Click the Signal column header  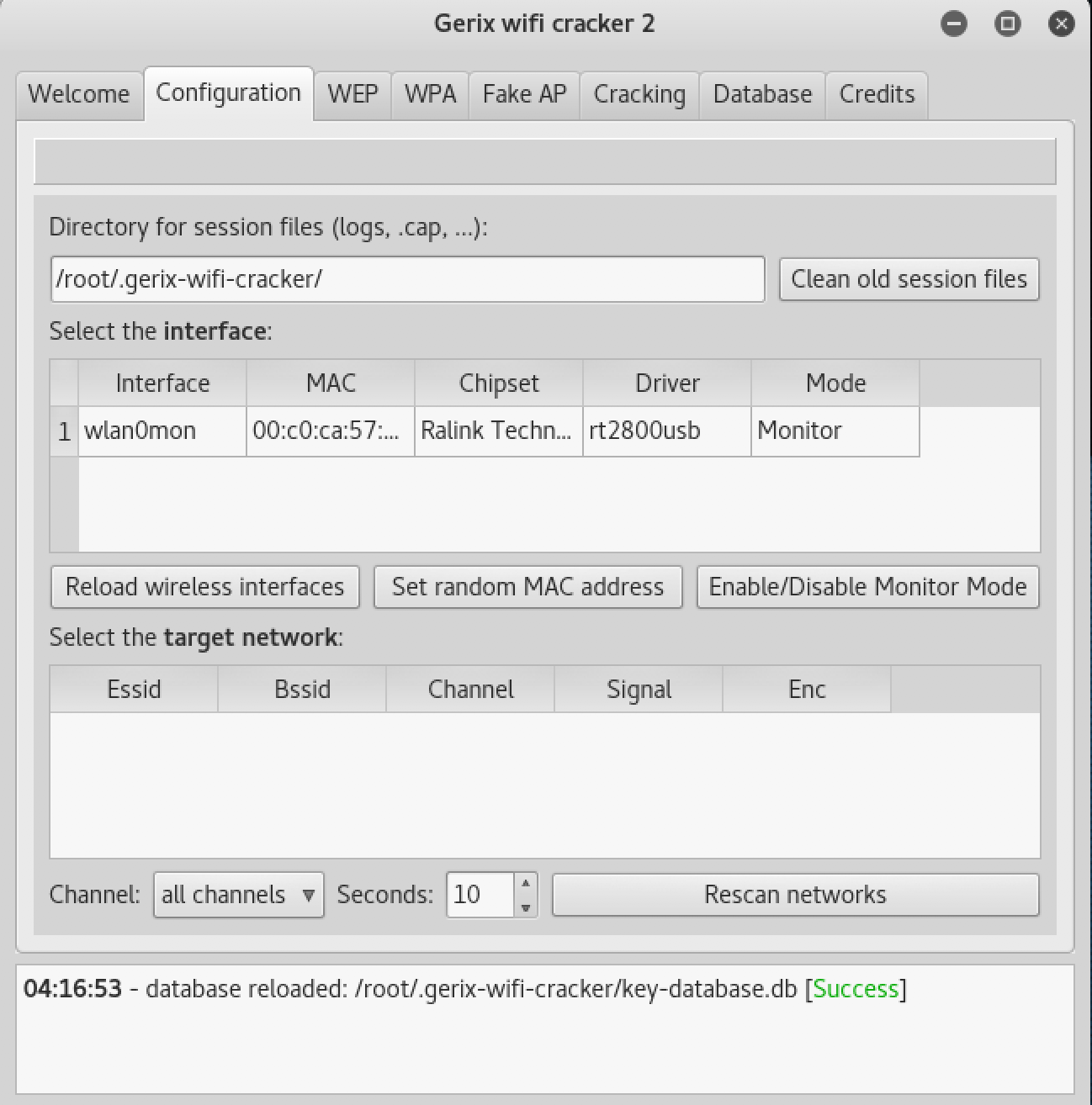[638, 689]
